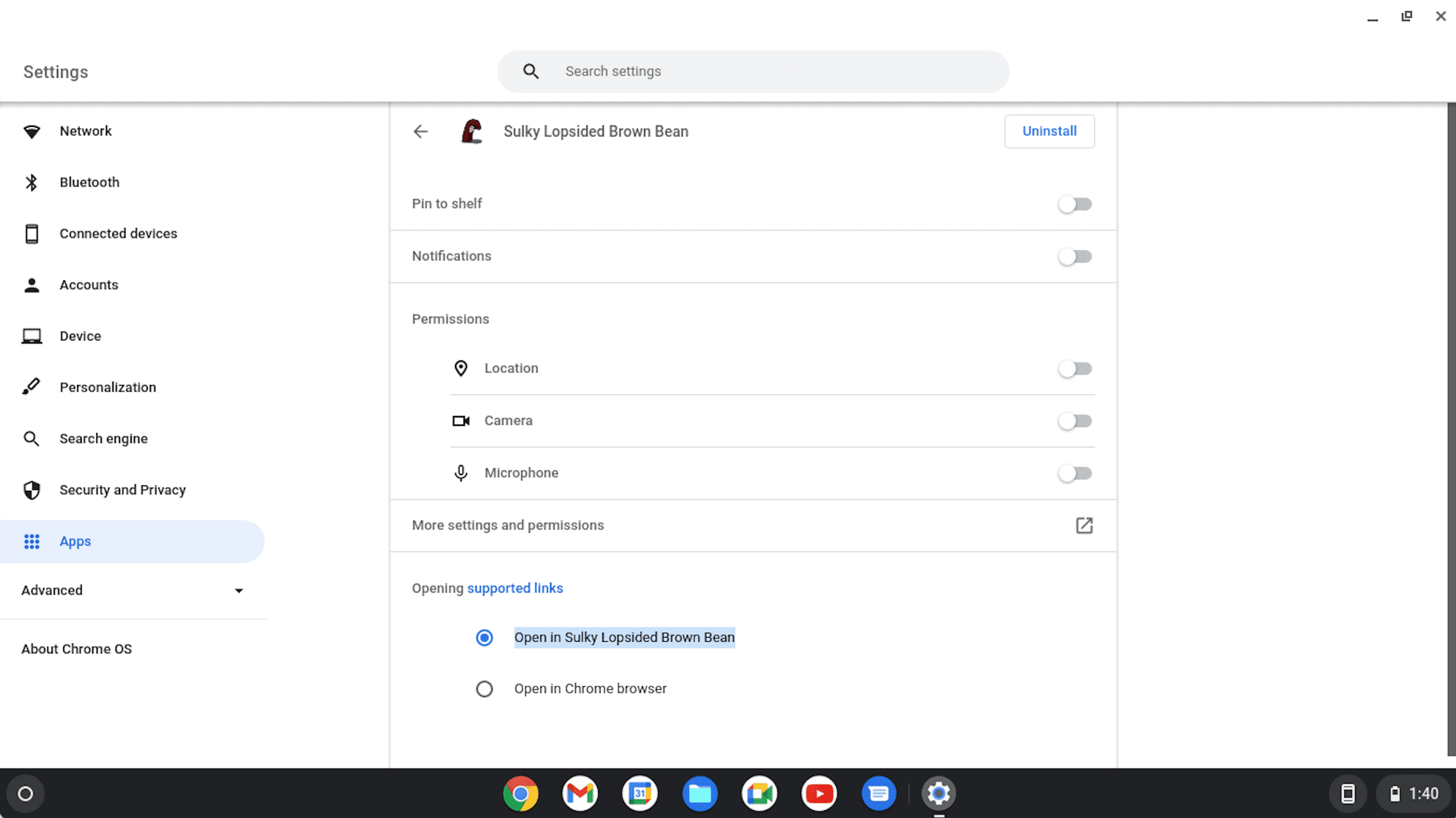The image size is (1456, 818).
Task: Click the Bluetooth settings icon
Action: point(33,182)
